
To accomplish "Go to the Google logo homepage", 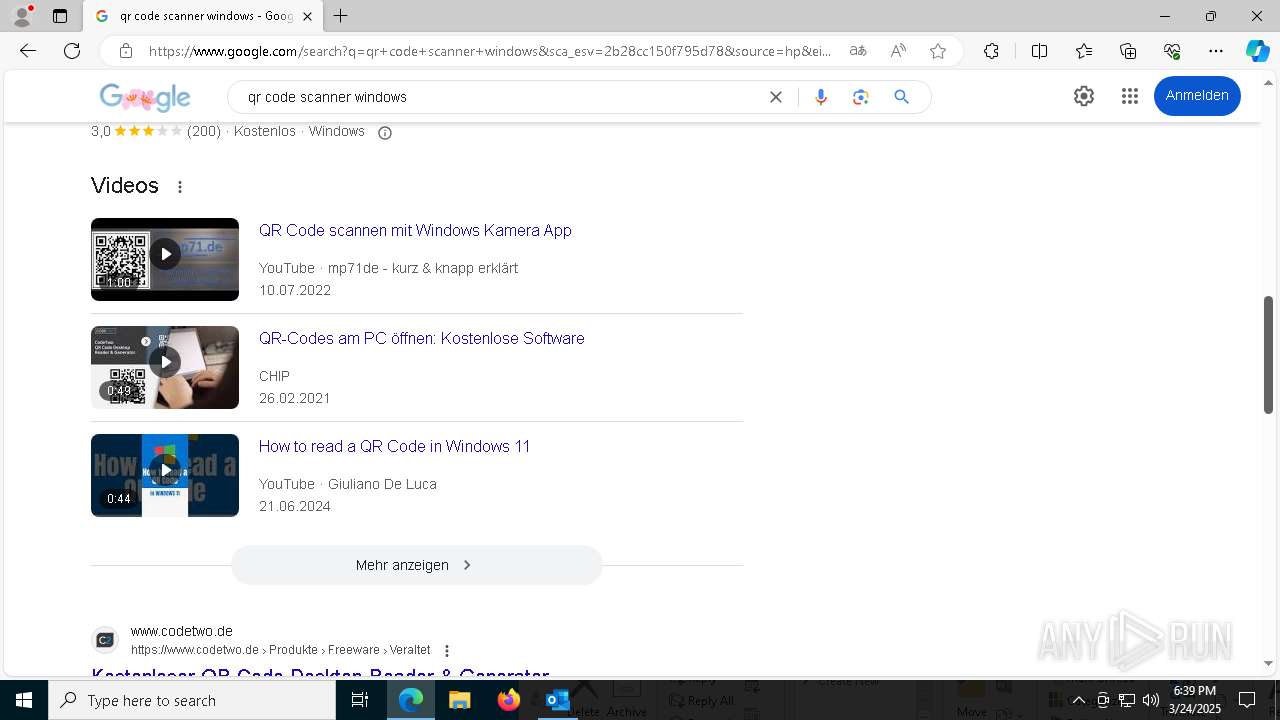I will [145, 97].
